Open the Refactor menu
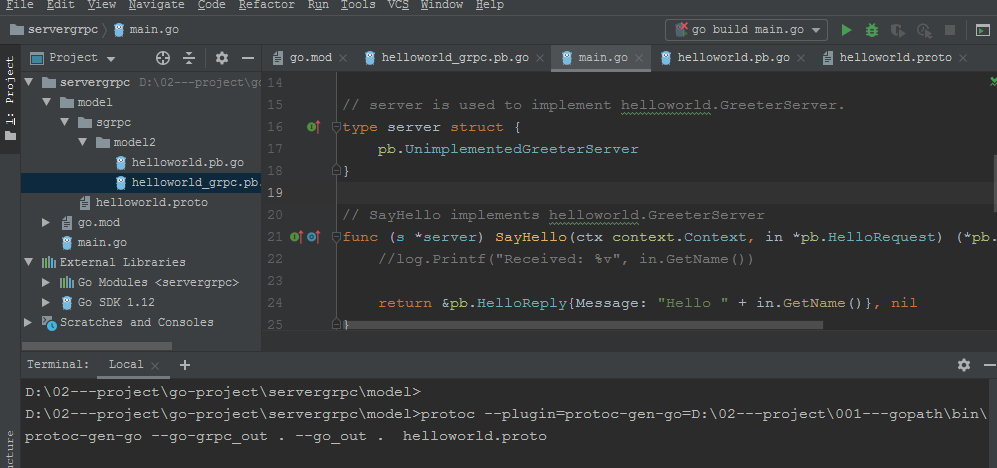The image size is (997, 468). click(266, 5)
